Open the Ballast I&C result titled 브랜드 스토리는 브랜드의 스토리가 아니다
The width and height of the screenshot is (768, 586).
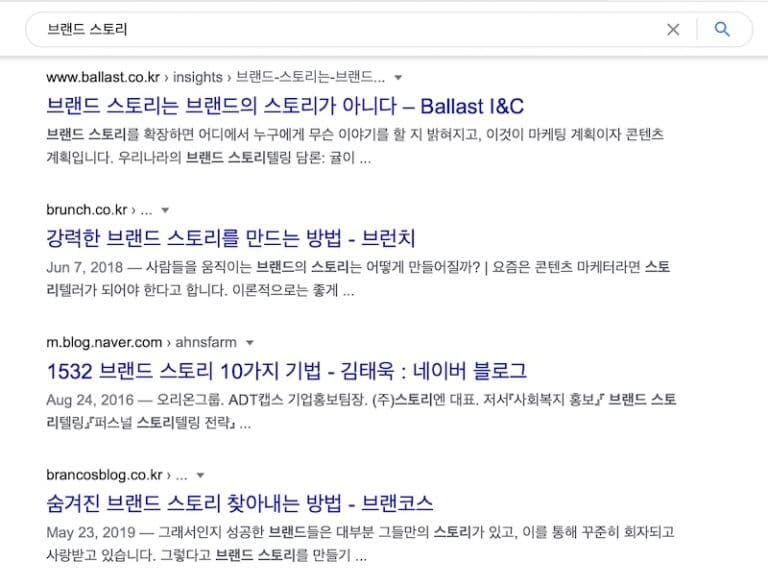point(285,106)
